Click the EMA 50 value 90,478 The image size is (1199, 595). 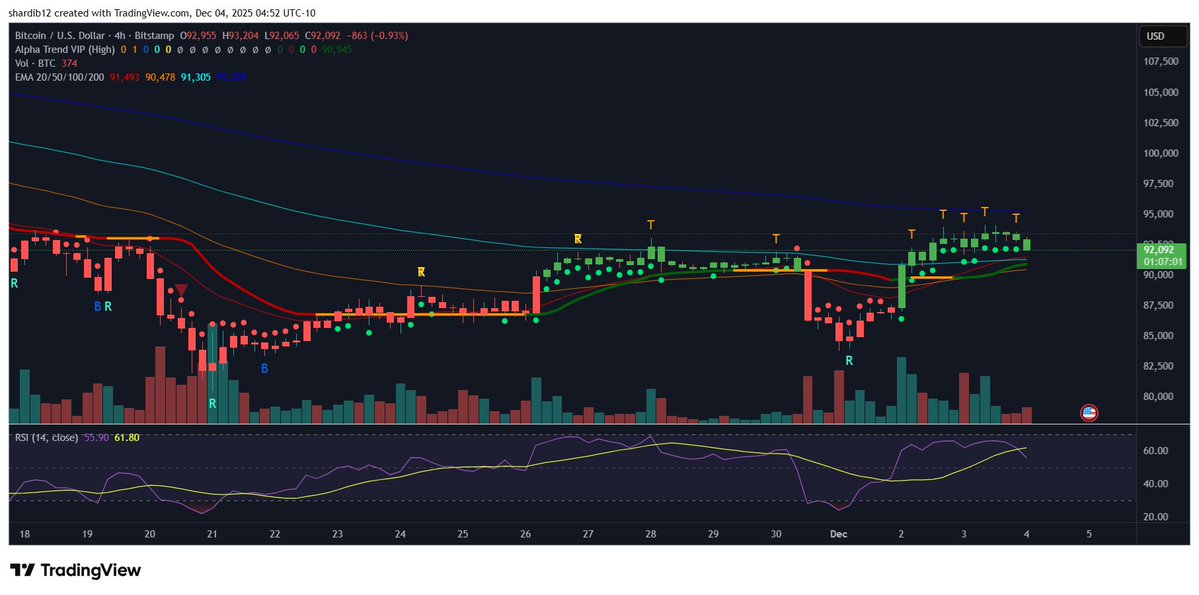[160, 76]
